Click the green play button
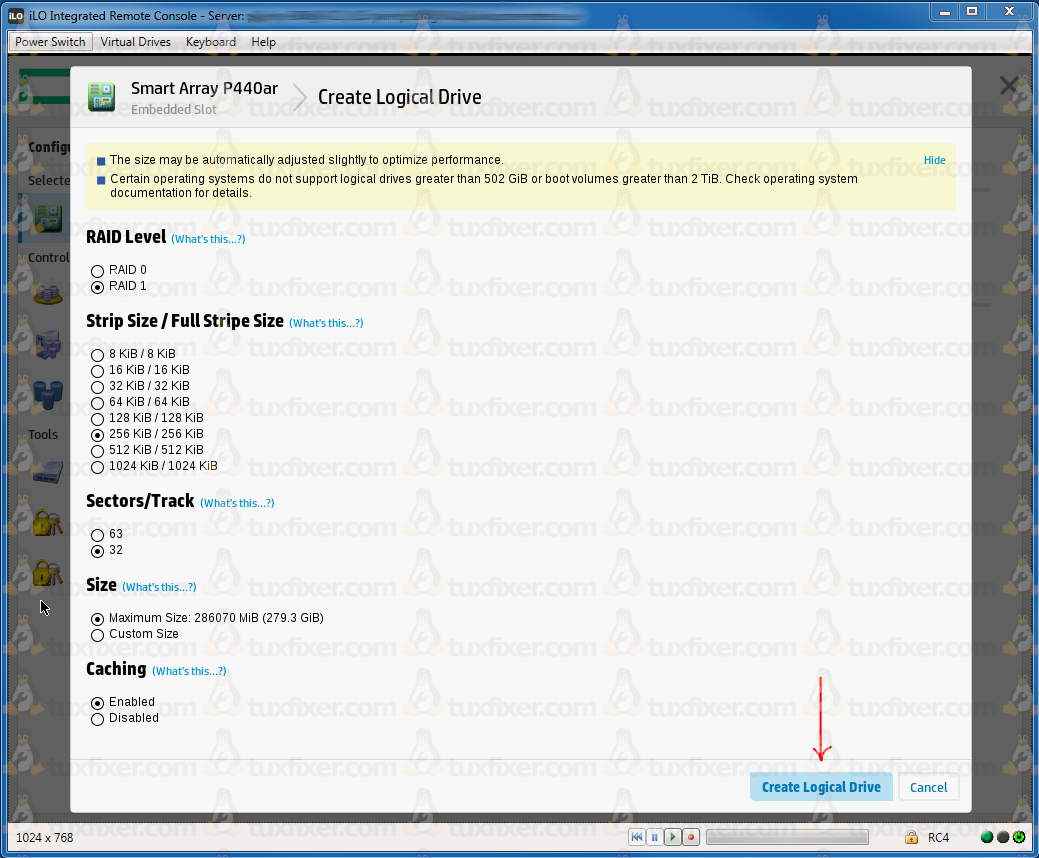1039x858 pixels. 673,837
